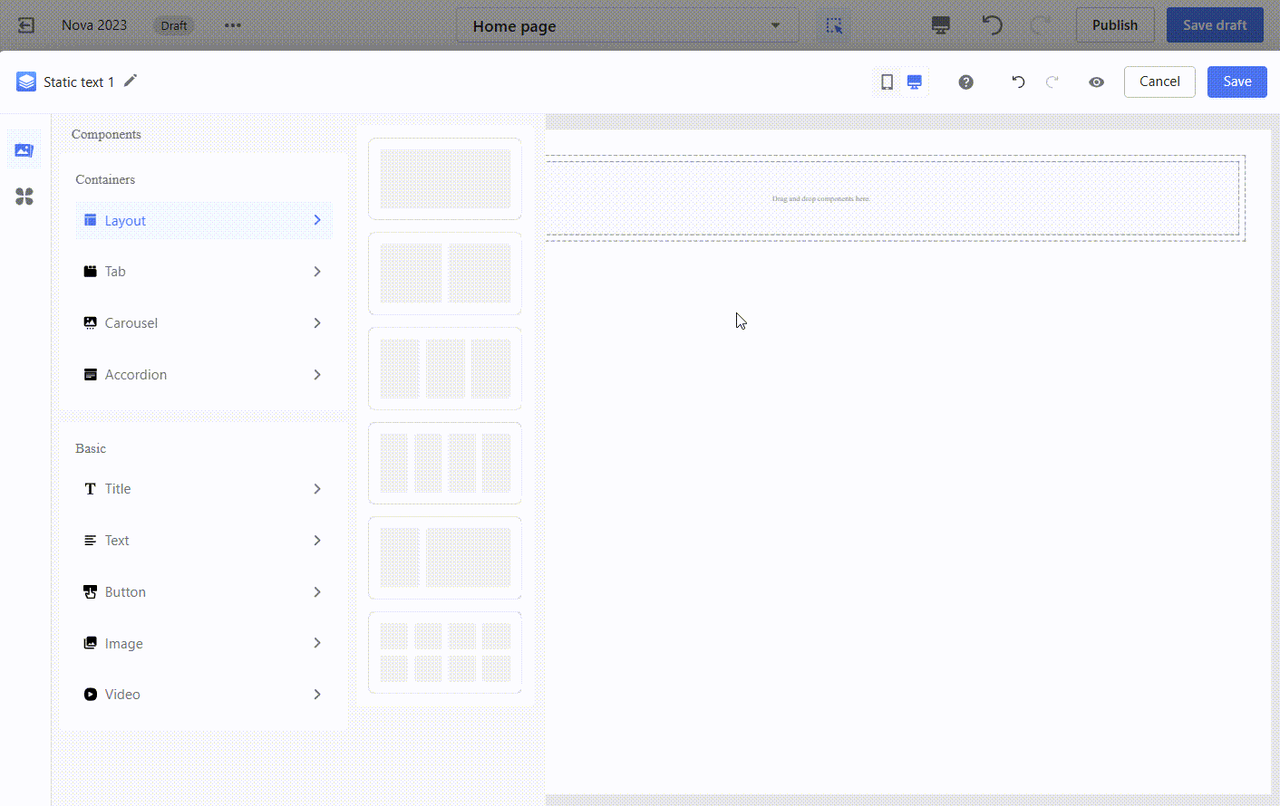Expand the Image chevron arrow
This screenshot has width=1280, height=806.
[x=317, y=643]
